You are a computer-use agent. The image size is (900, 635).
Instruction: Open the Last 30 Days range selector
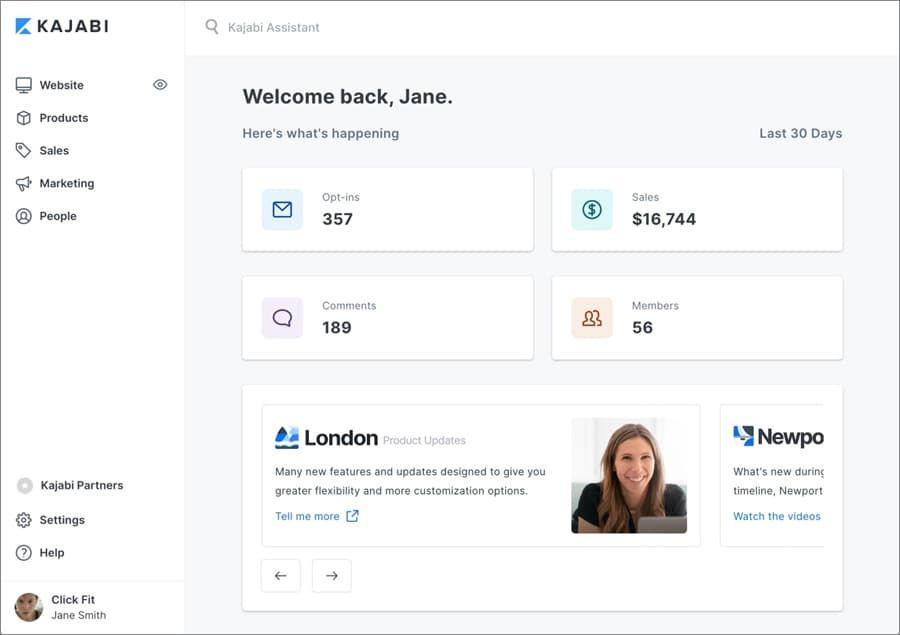pyautogui.click(x=801, y=133)
